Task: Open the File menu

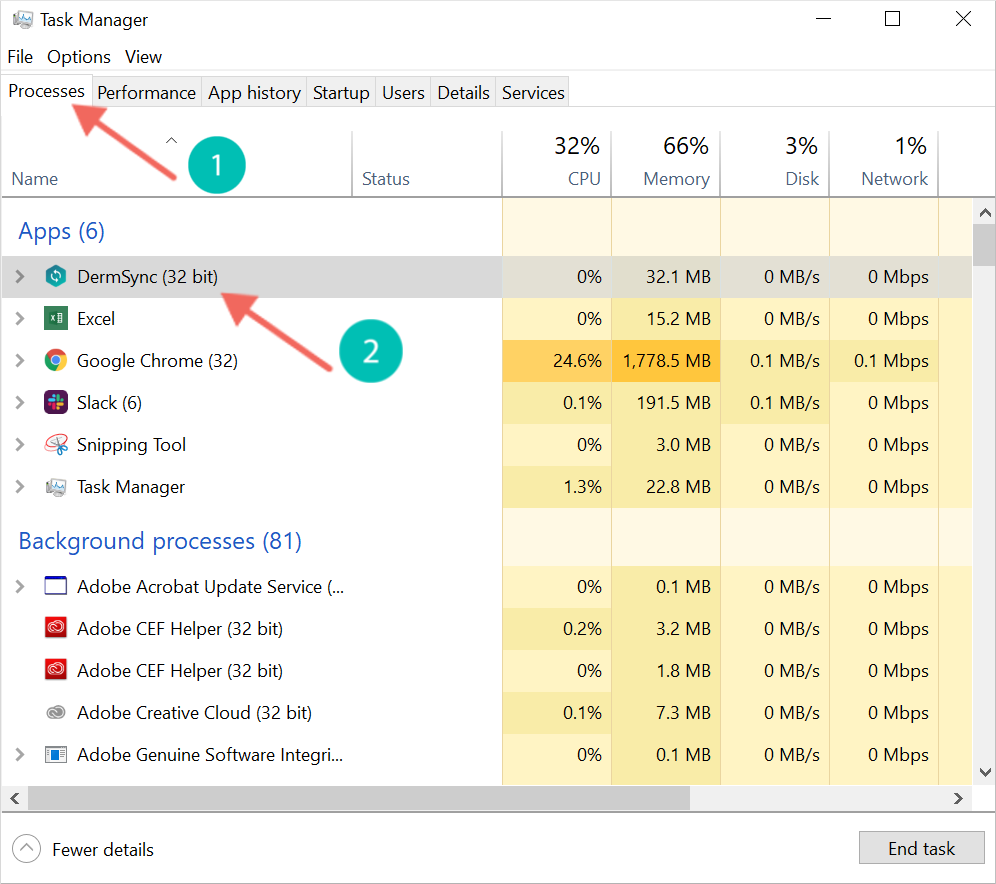Action: click(x=20, y=57)
